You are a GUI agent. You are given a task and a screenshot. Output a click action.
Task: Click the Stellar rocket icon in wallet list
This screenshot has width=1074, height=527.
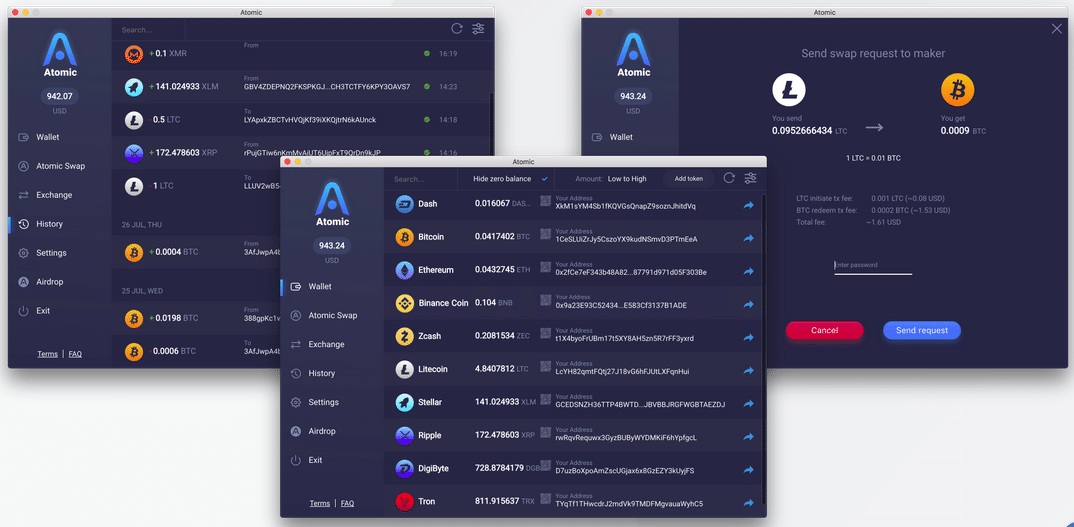(405, 402)
